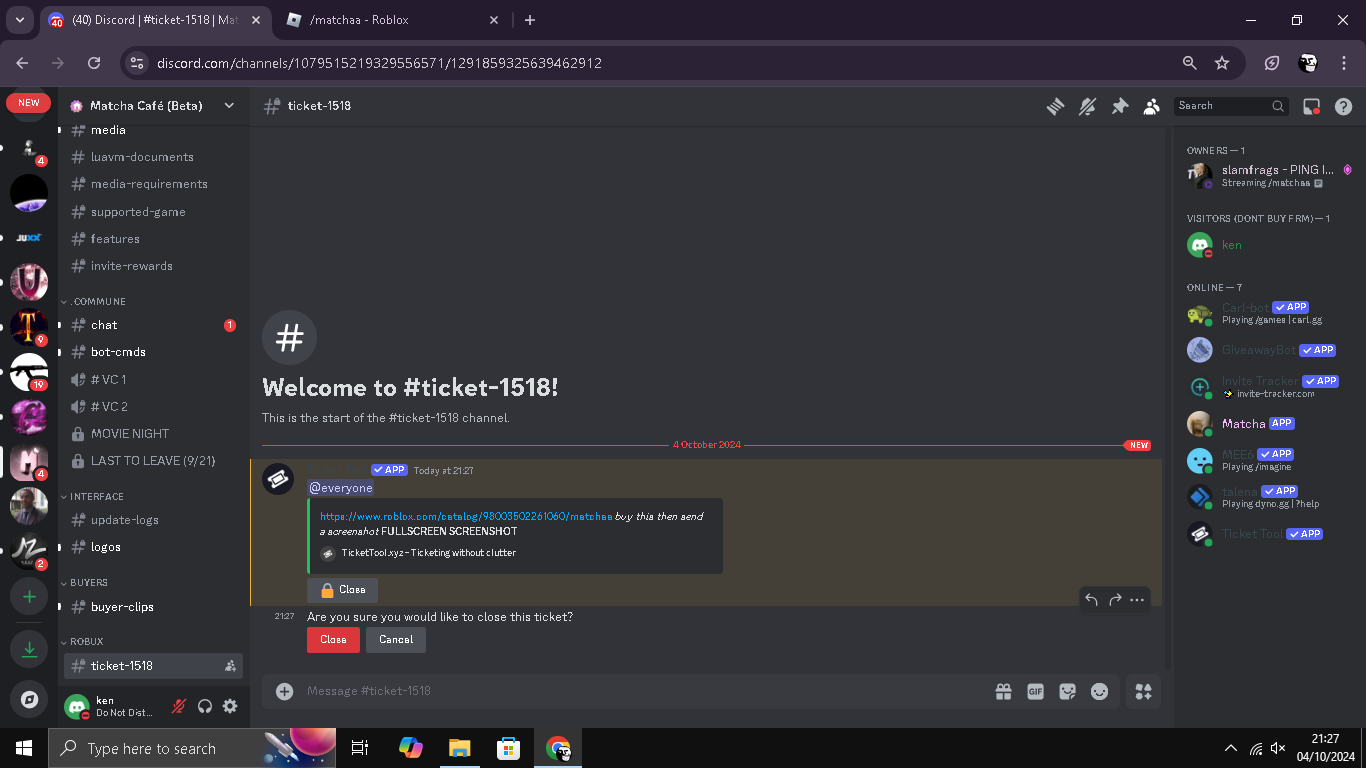Create invite for ticket-1518 channel
The height and width of the screenshot is (768, 1366).
[230, 666]
